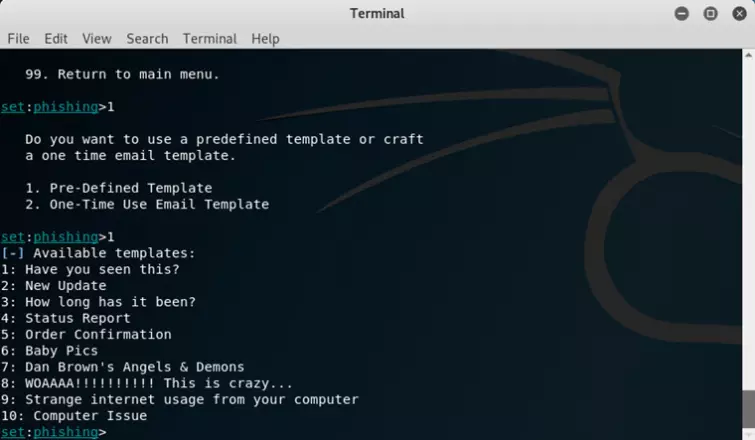
Task: Click the 'Order Confirmation' template line
Action: coord(98,334)
